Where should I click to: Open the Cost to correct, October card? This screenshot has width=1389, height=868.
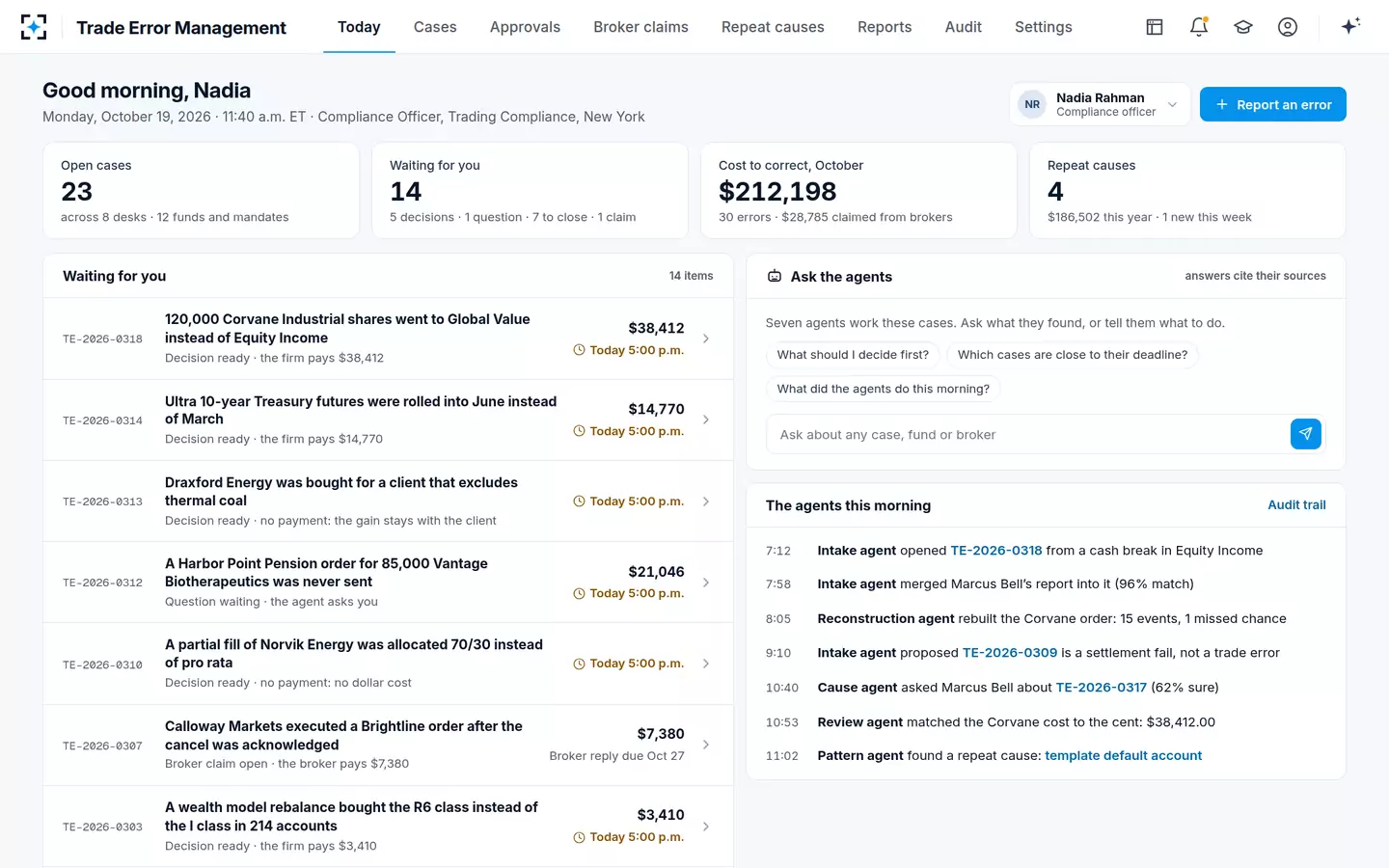coord(858,191)
